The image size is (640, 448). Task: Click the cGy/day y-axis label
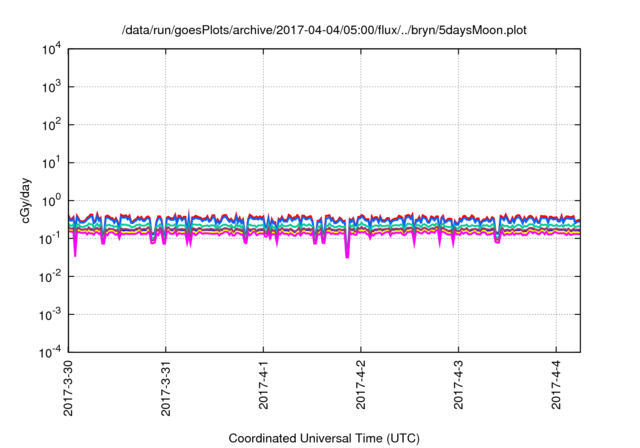pyautogui.click(x=25, y=200)
